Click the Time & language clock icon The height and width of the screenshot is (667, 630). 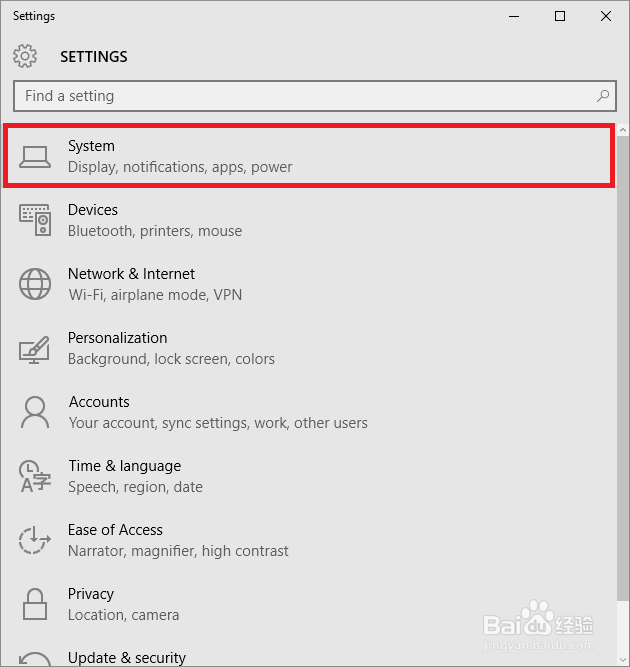35,476
